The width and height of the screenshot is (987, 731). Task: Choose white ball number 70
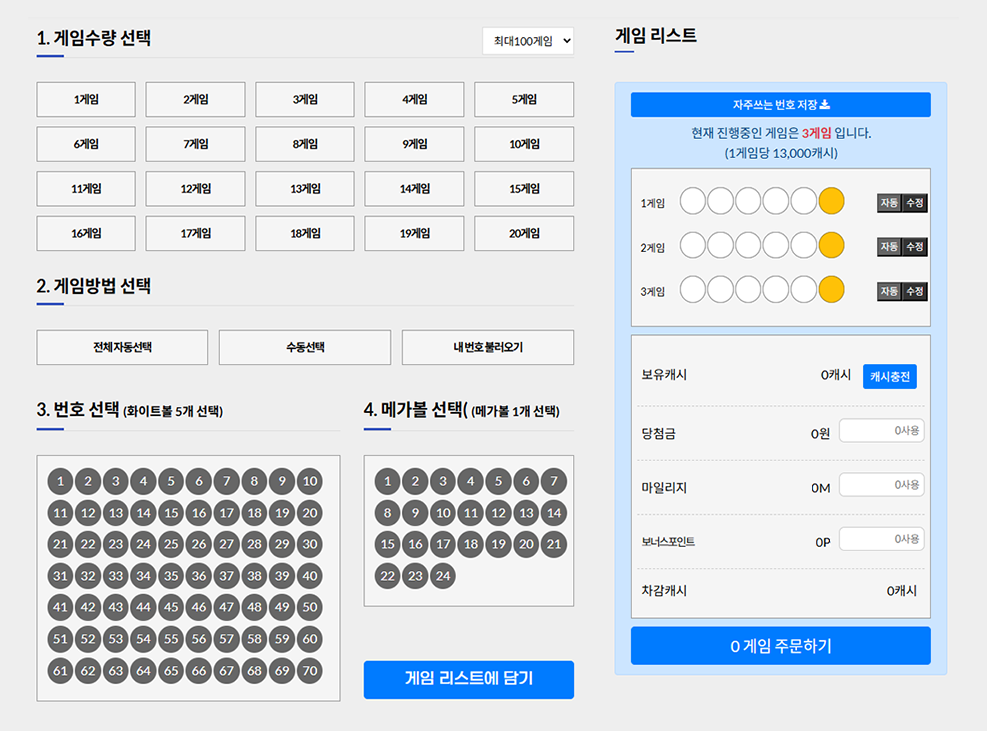310,670
